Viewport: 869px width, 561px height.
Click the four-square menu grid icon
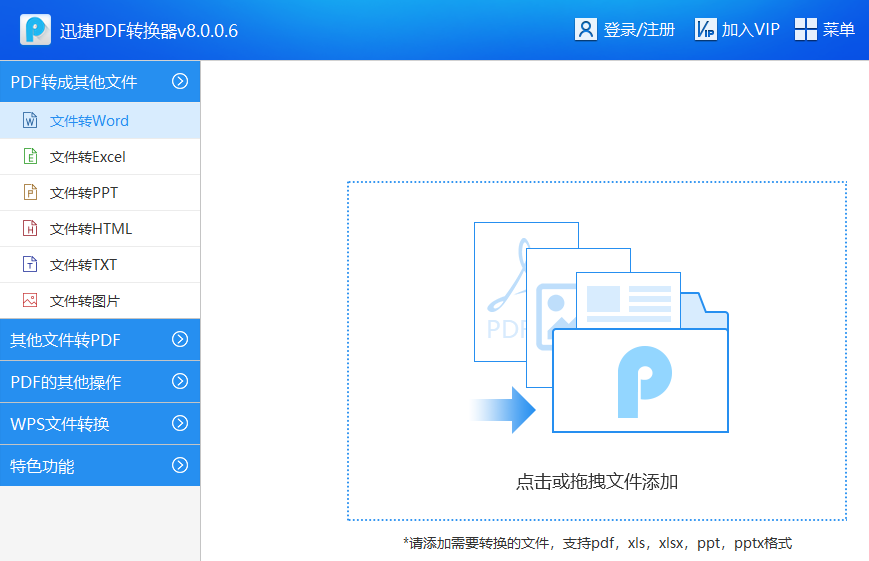(806, 29)
